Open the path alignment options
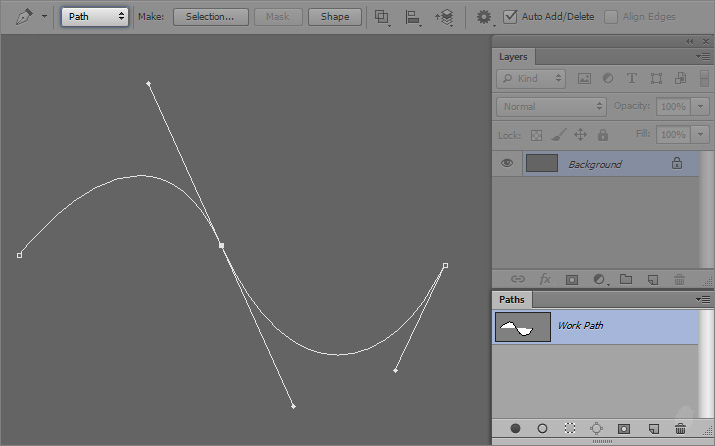The width and height of the screenshot is (715, 446). pyautogui.click(x=412, y=17)
